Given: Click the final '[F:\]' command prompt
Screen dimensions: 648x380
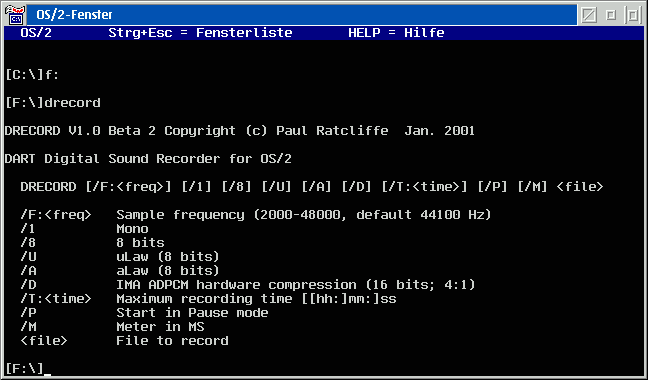Looking at the screenshot, I should [24, 369].
